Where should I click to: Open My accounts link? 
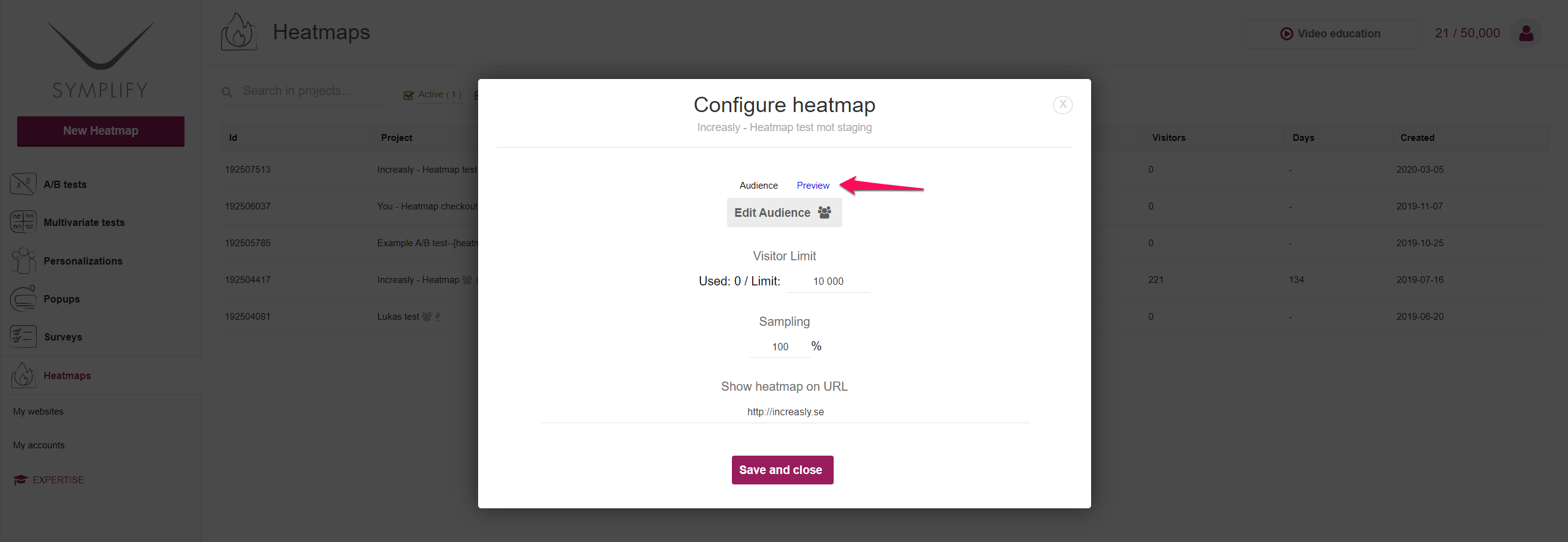(39, 445)
